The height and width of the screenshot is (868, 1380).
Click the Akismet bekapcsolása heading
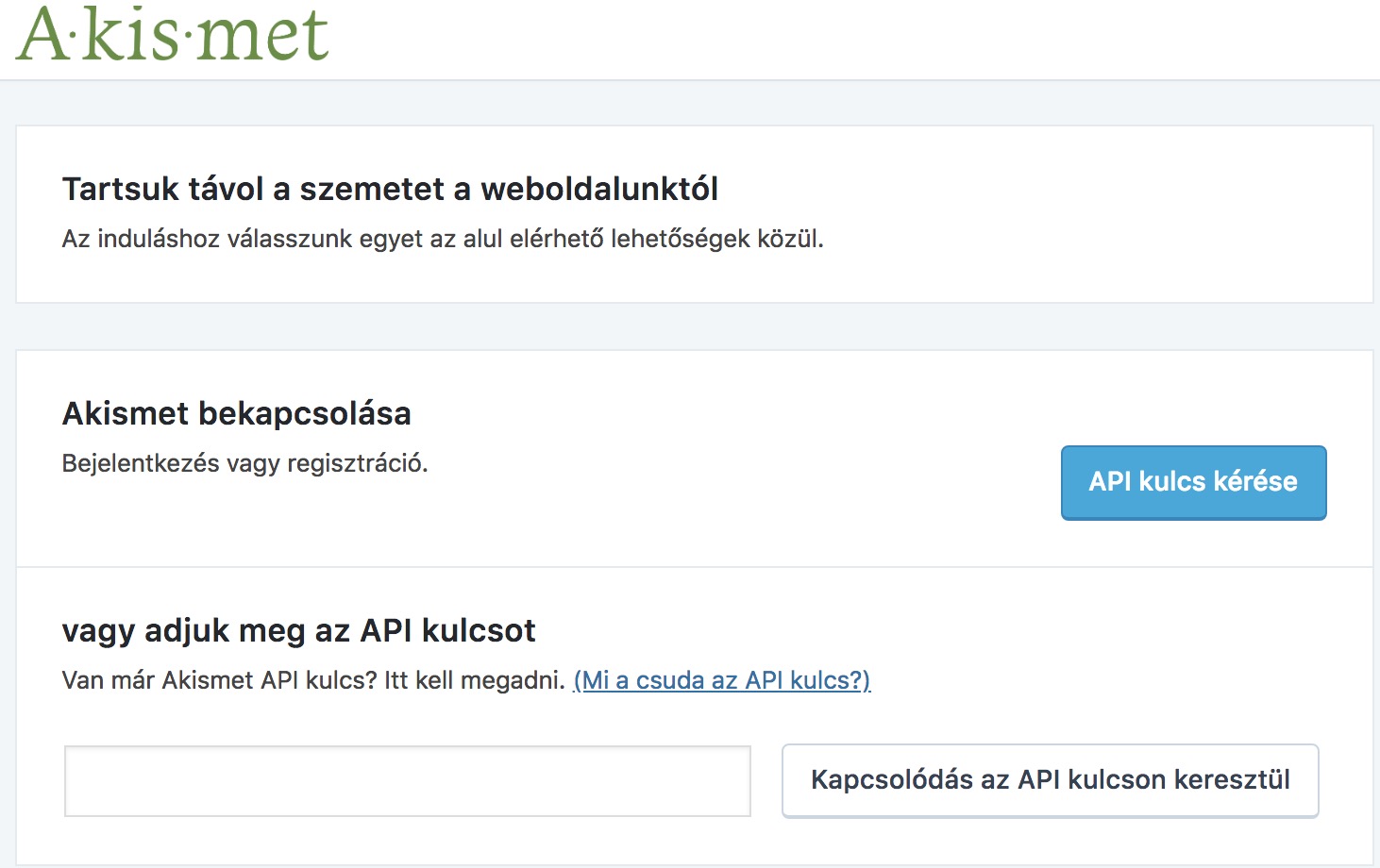pos(237,413)
